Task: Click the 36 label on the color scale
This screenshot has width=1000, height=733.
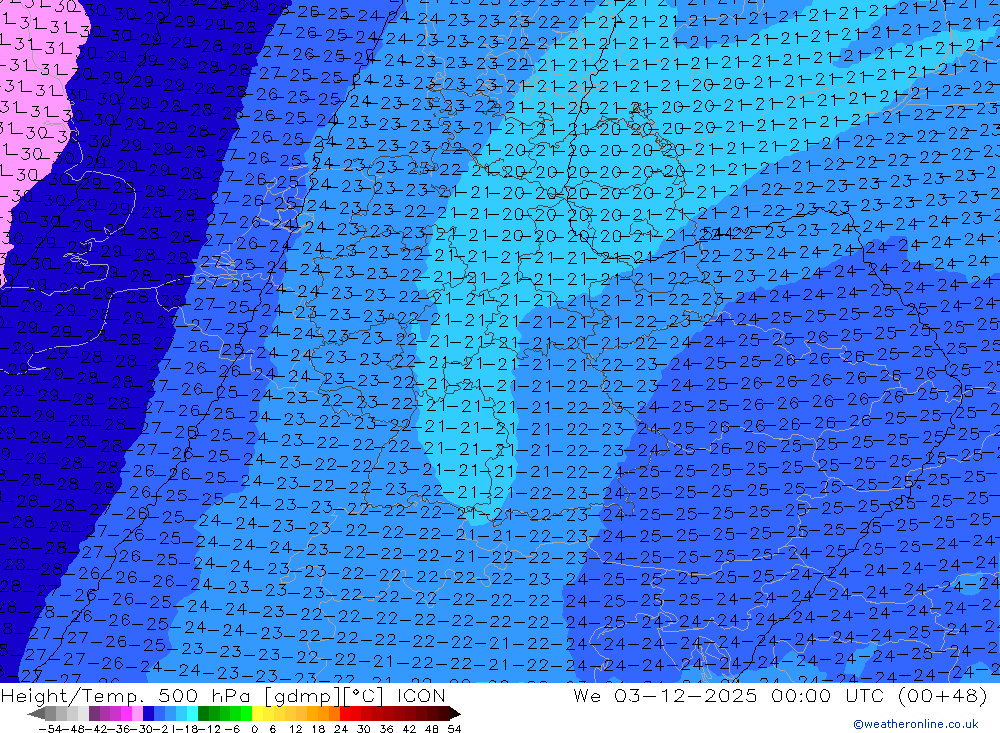Action: pos(386,729)
